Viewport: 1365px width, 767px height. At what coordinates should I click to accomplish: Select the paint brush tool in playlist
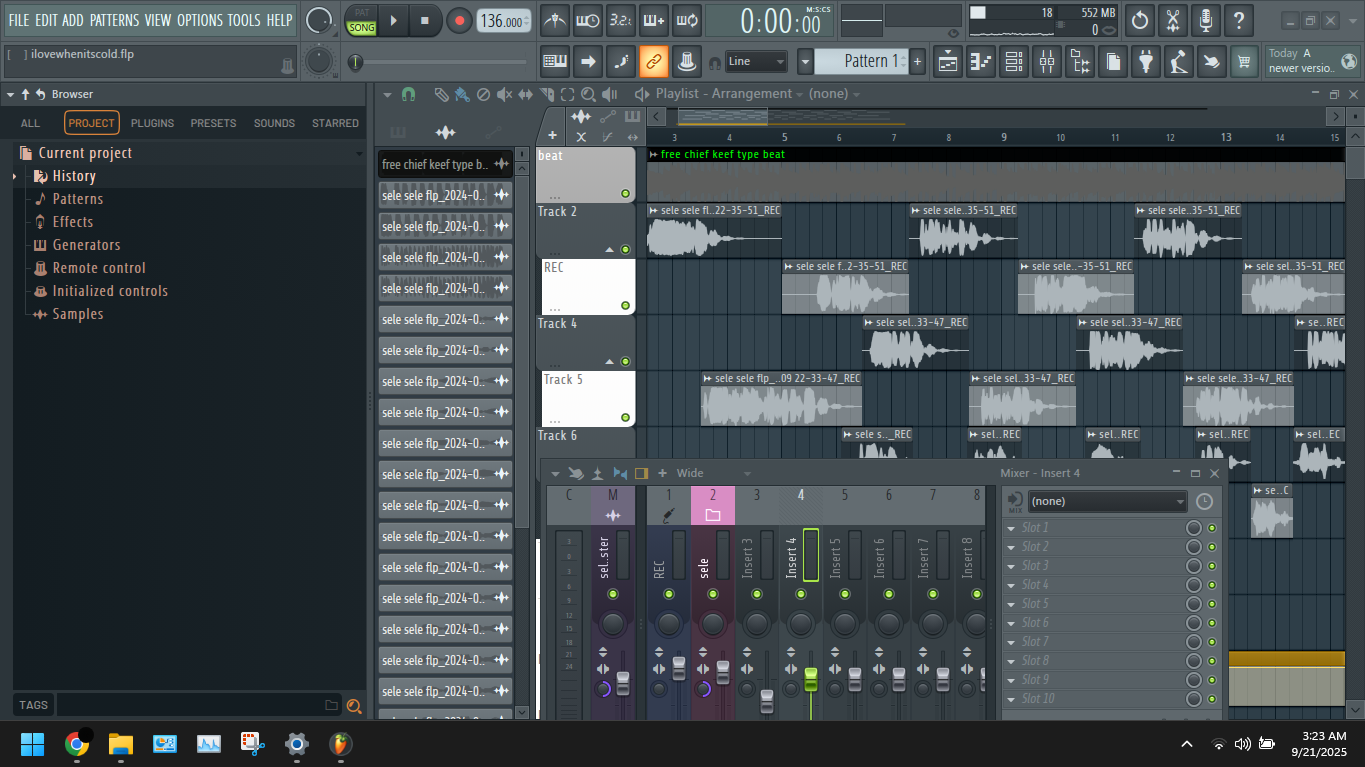coord(461,94)
